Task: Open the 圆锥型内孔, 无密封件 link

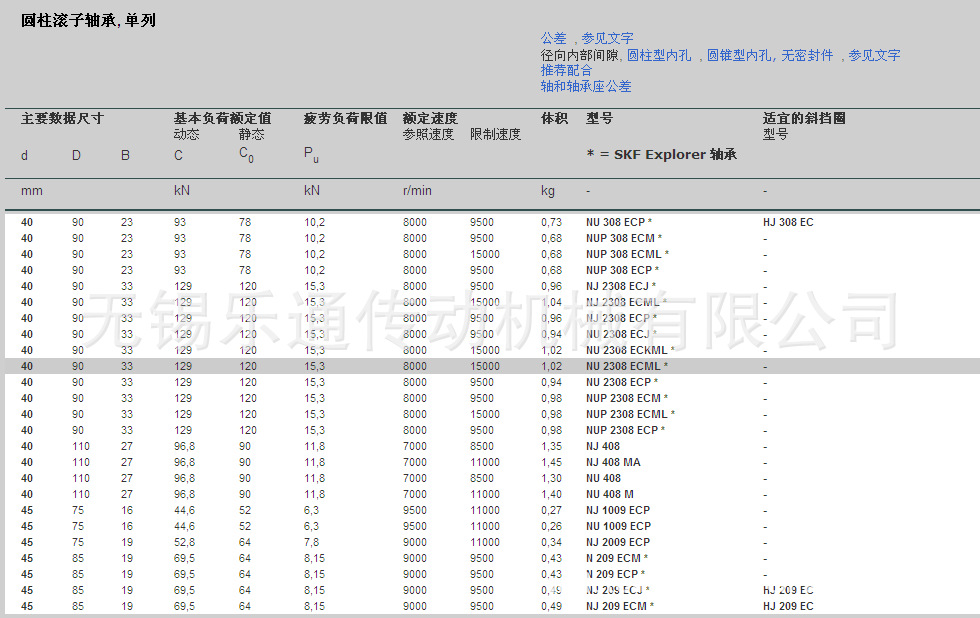Action: [x=770, y=55]
